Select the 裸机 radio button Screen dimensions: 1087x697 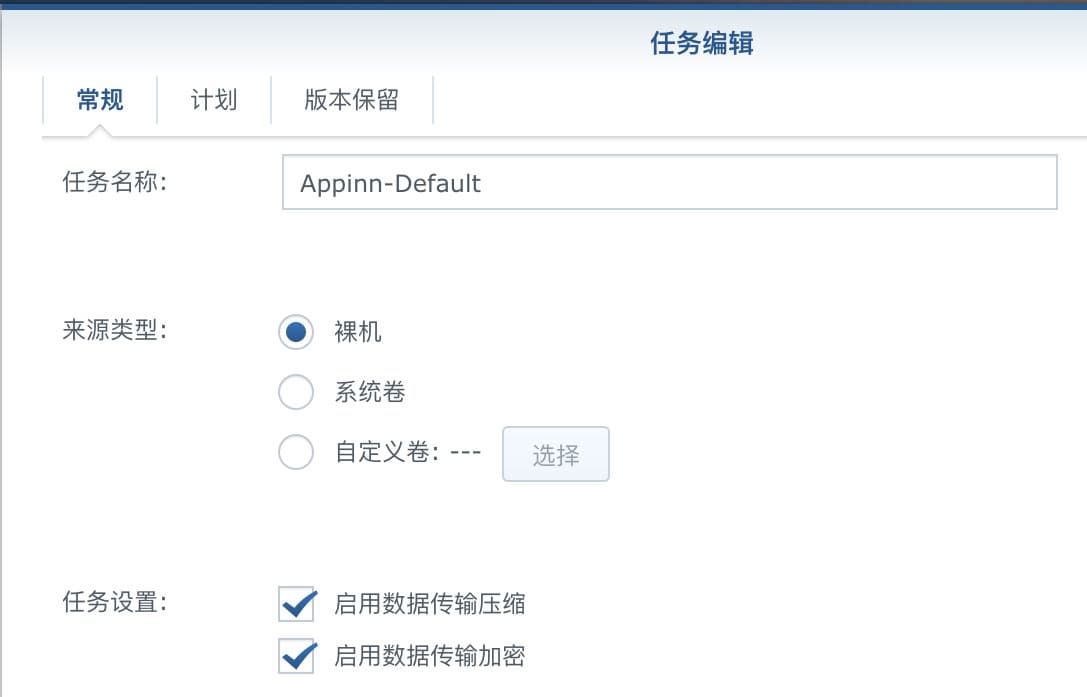(296, 332)
